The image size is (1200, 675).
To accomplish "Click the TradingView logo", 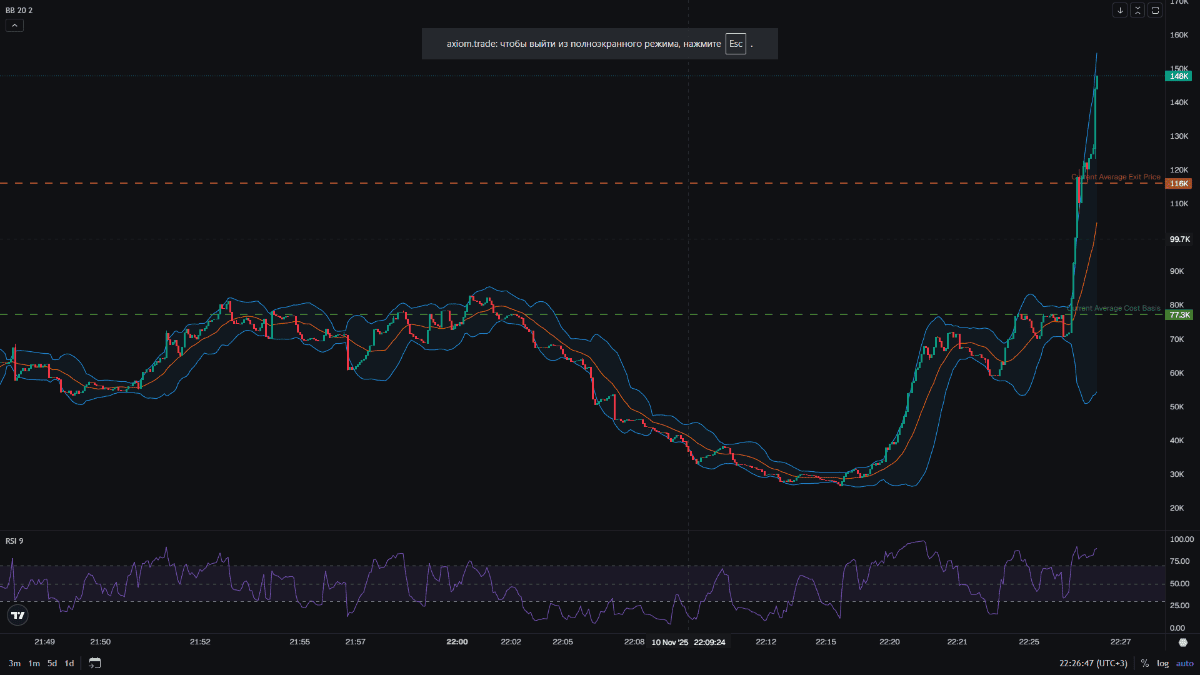I will tap(16, 615).
